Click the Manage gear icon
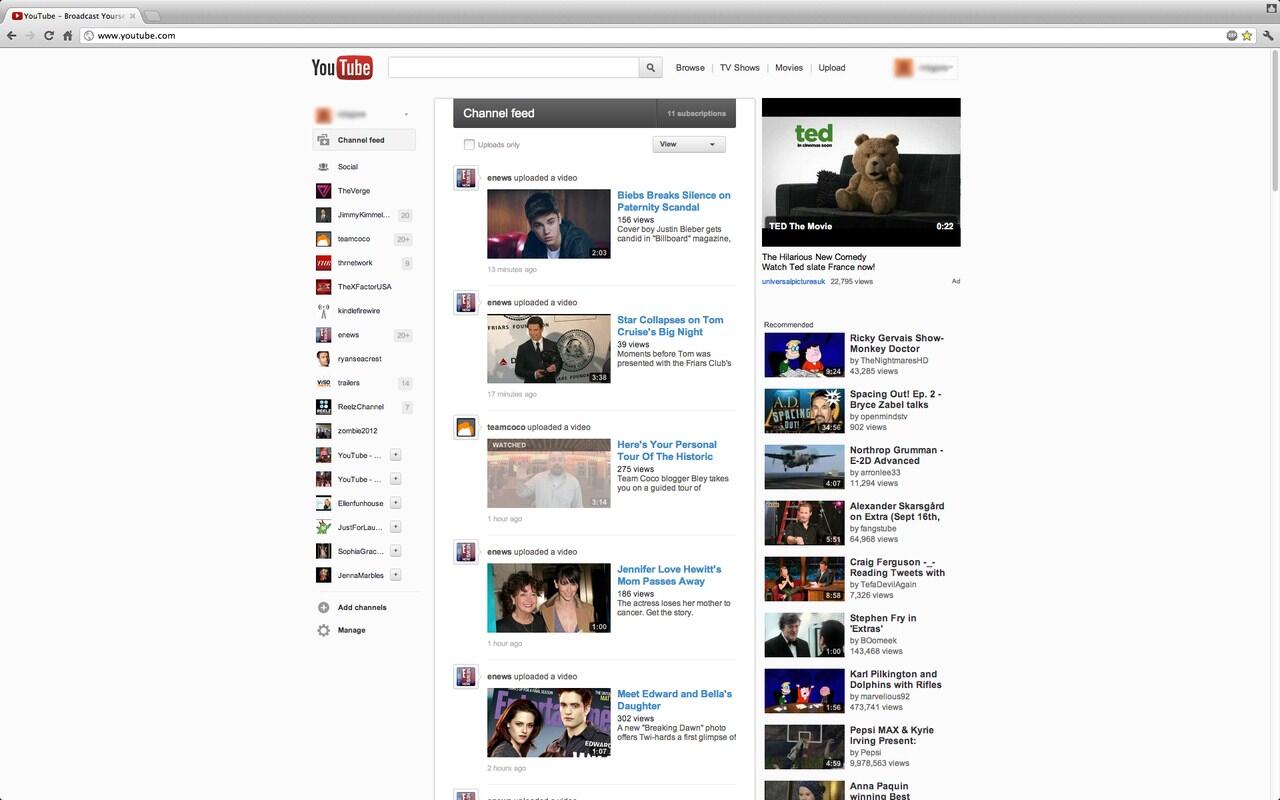The width and height of the screenshot is (1280, 800). click(x=323, y=631)
